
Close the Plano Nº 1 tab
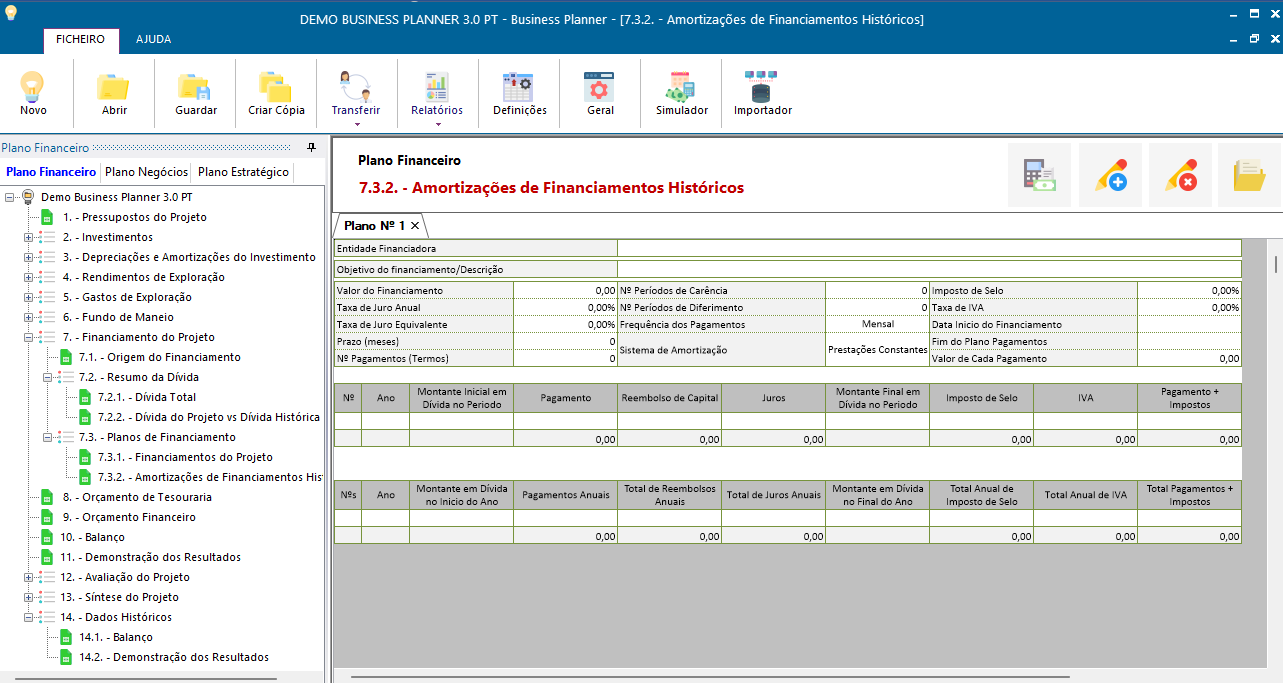click(415, 226)
